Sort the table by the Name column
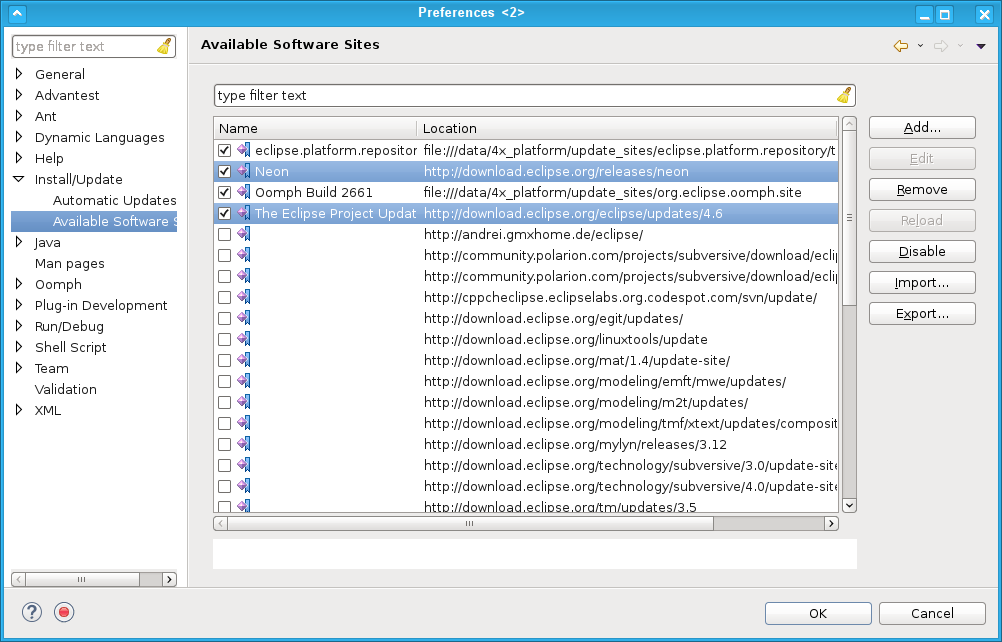1002x642 pixels. point(316,128)
